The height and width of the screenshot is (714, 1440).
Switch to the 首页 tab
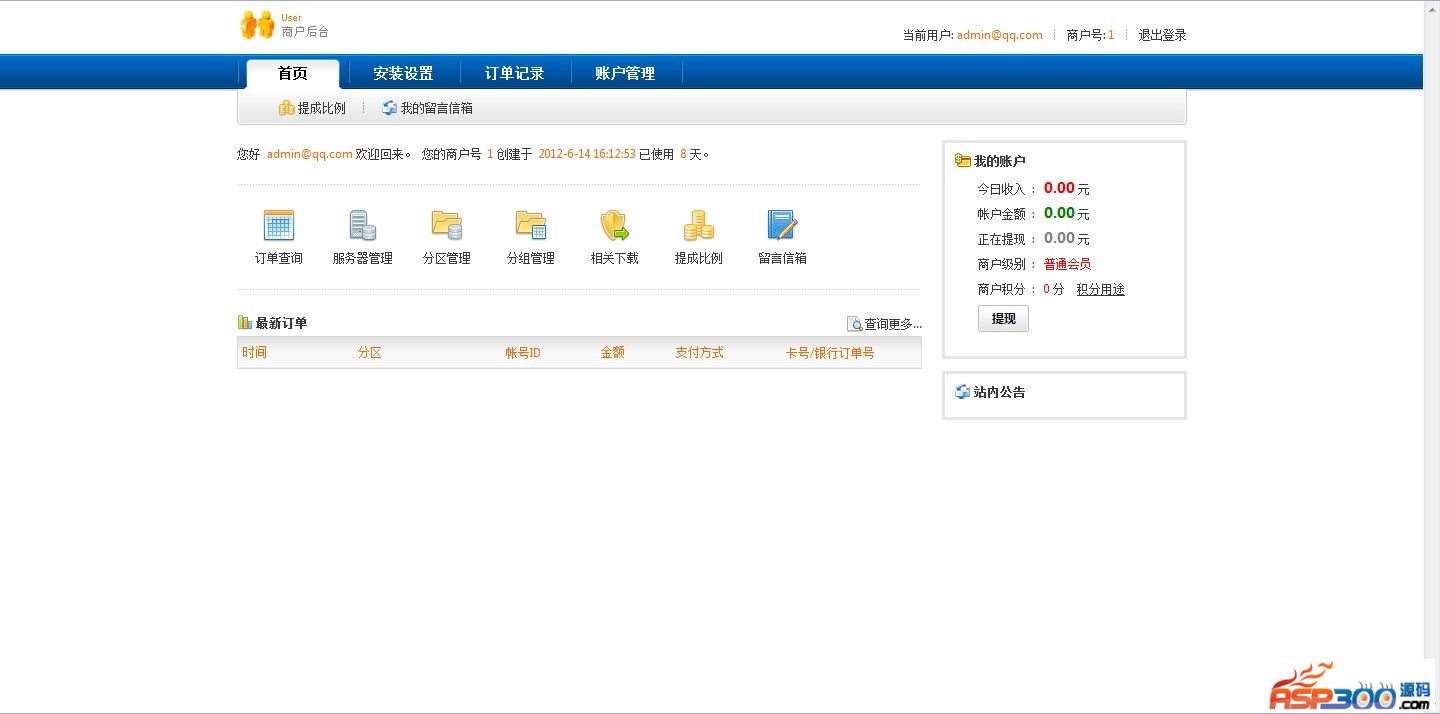pos(293,74)
